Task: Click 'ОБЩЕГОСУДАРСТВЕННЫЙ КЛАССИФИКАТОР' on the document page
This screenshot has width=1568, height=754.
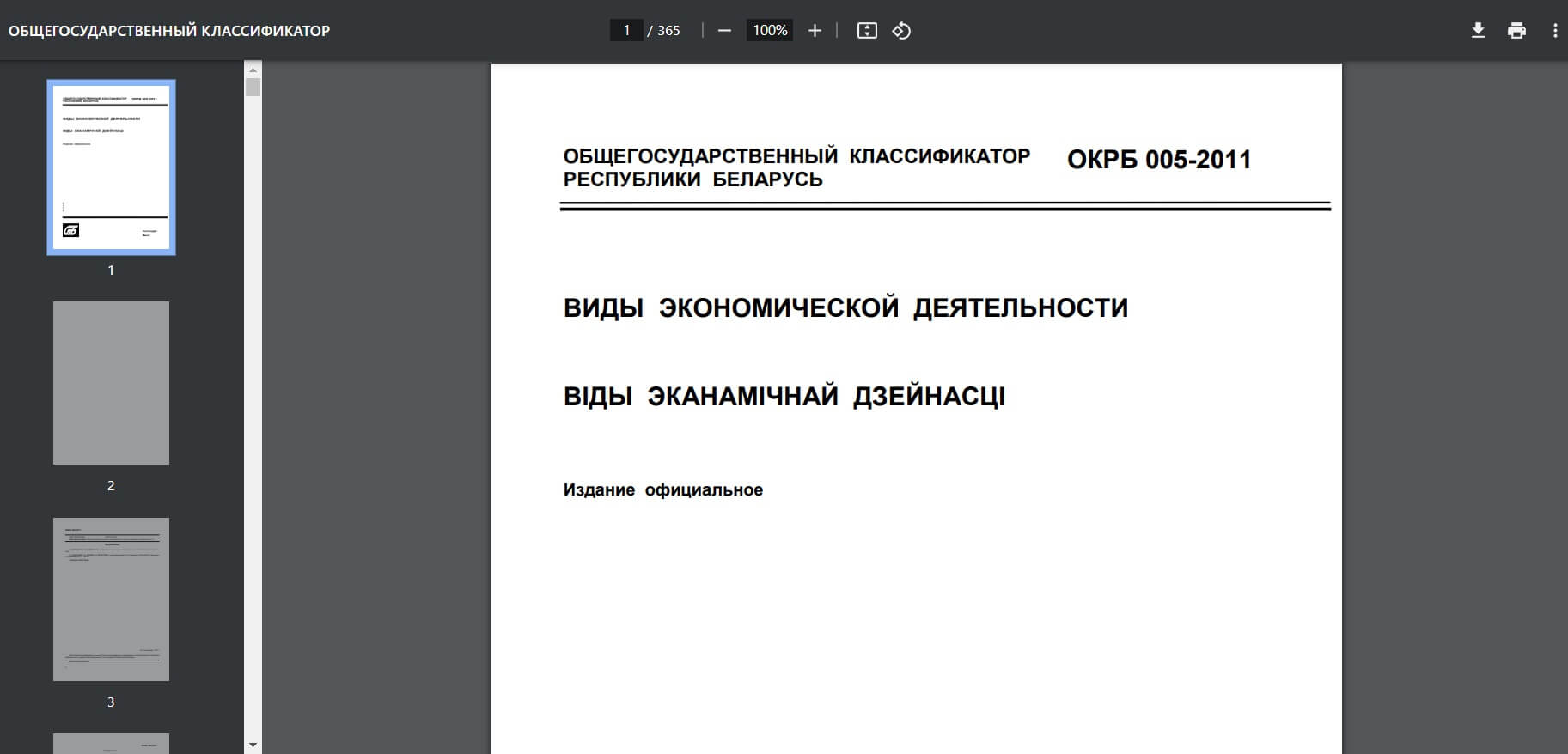Action: tap(796, 156)
